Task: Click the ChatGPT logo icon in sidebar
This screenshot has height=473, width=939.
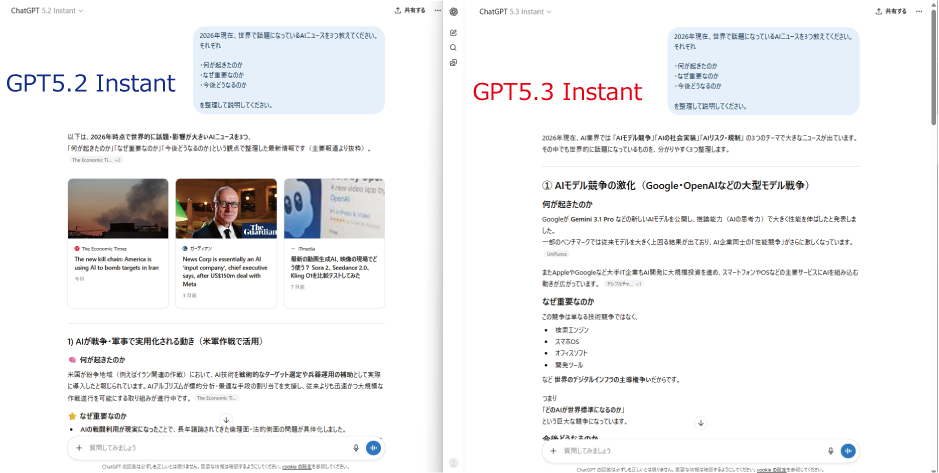Action: coord(454,12)
